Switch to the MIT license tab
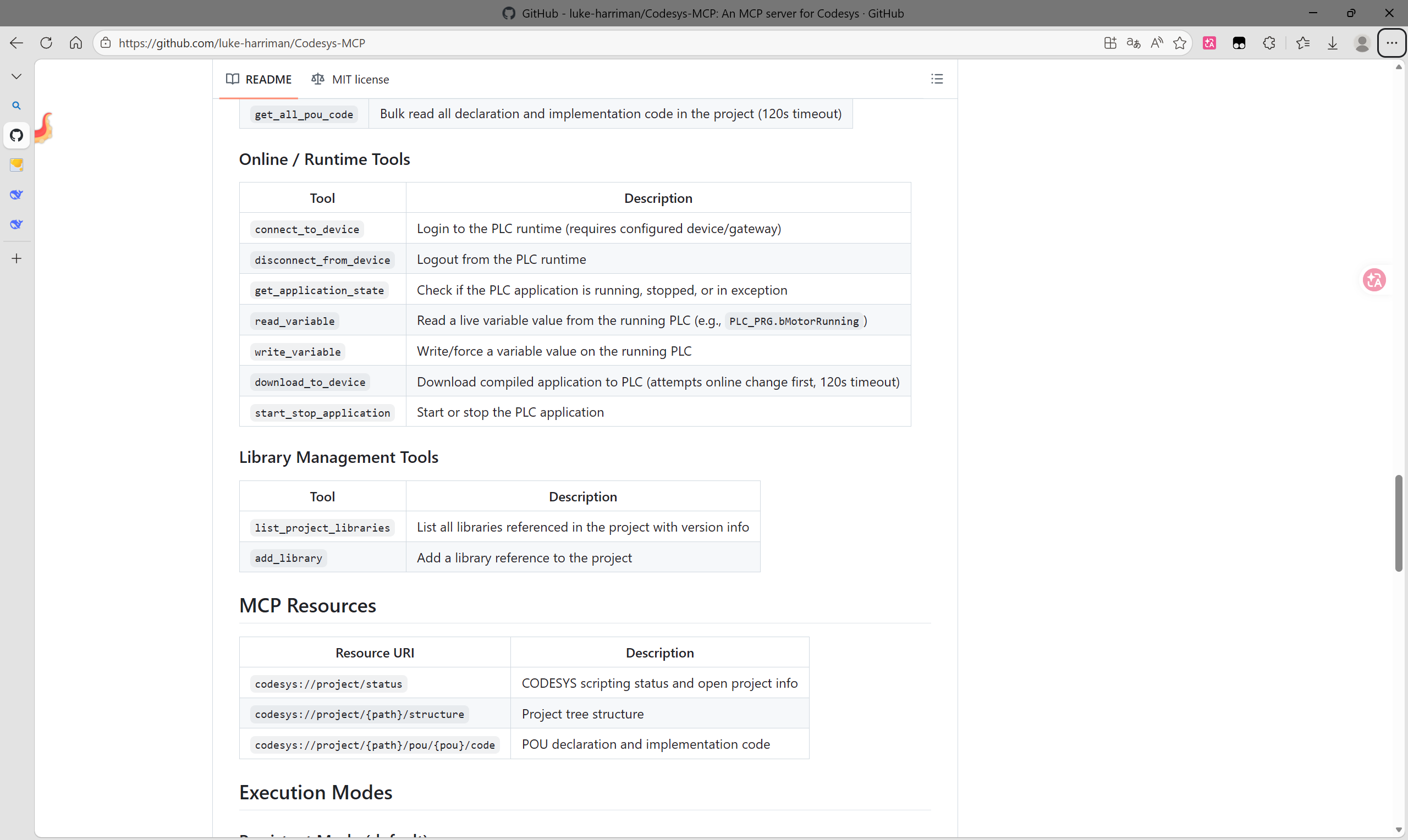 350,79
